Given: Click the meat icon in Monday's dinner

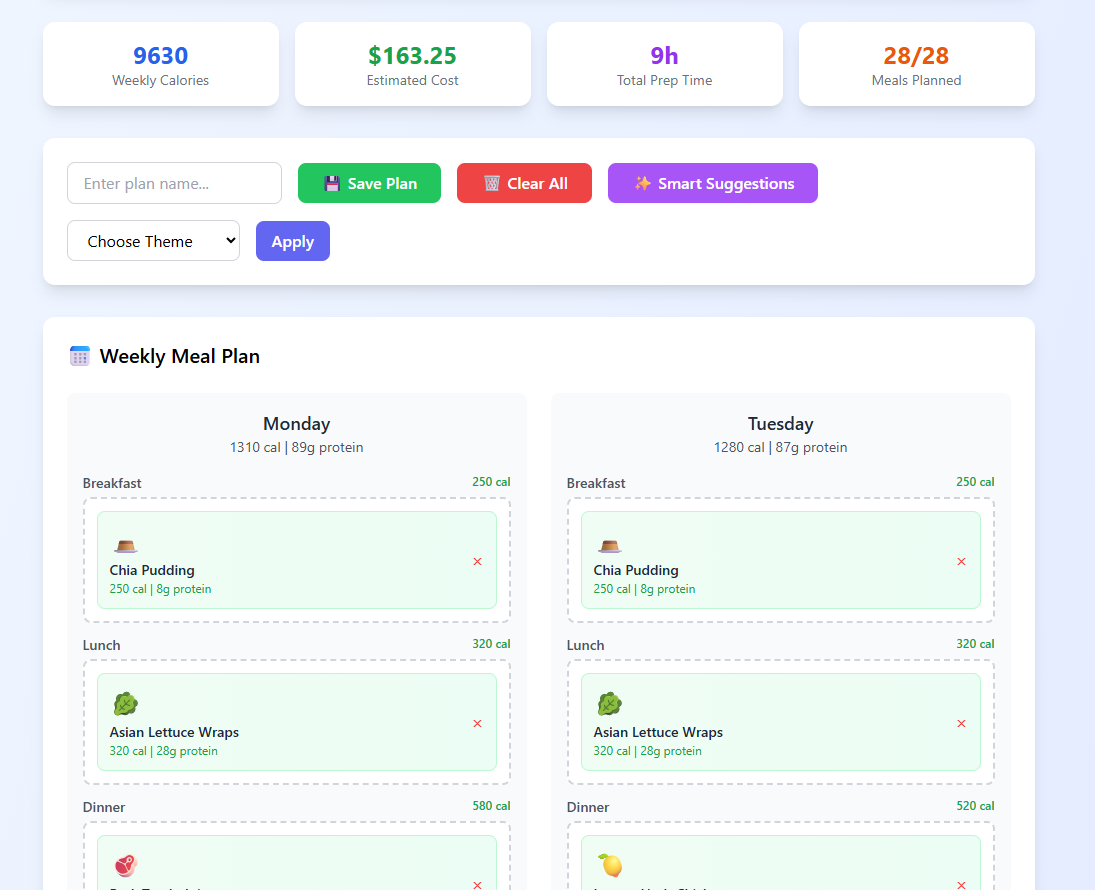Looking at the screenshot, I should [x=126, y=866].
